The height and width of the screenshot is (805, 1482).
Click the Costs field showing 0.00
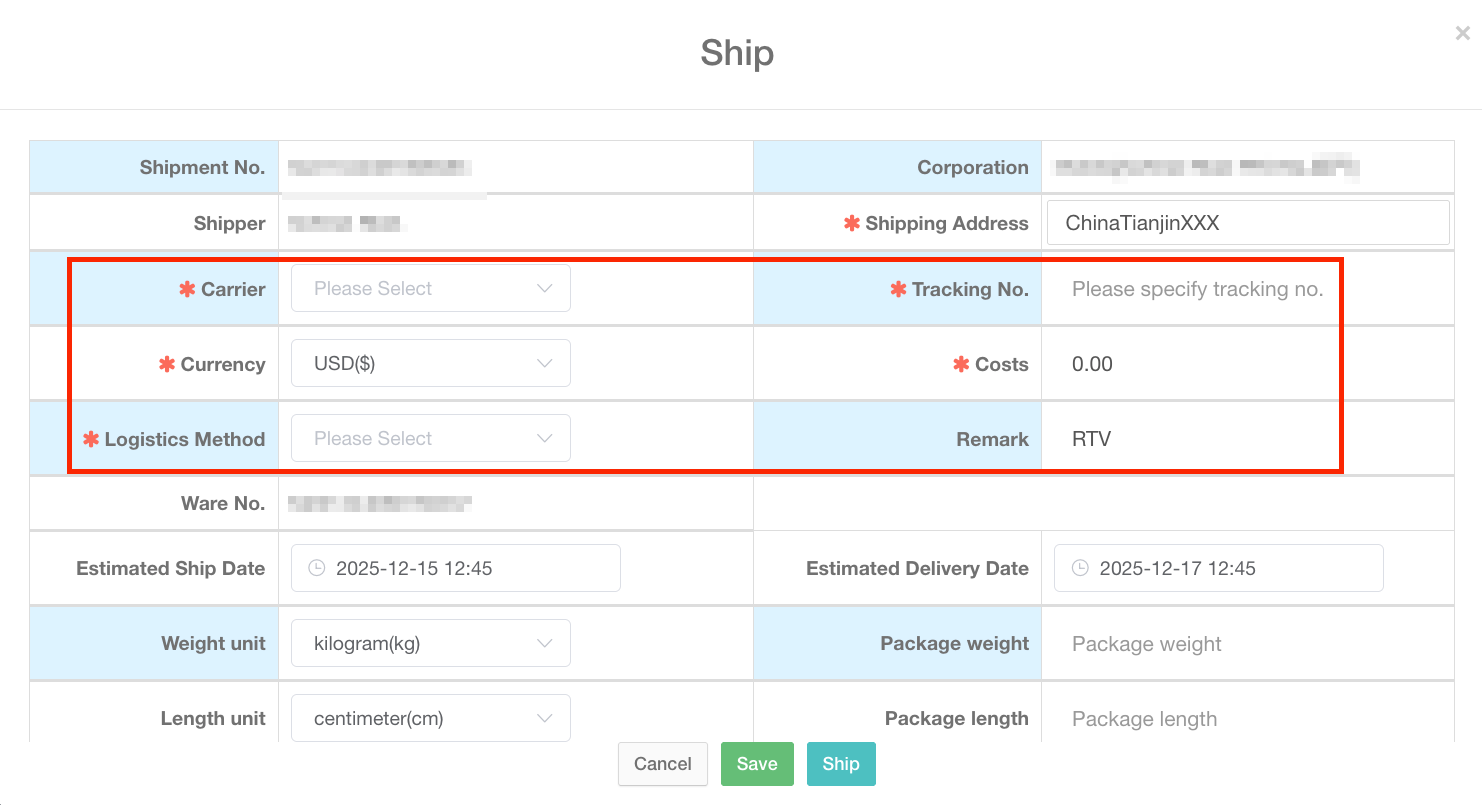(1197, 364)
